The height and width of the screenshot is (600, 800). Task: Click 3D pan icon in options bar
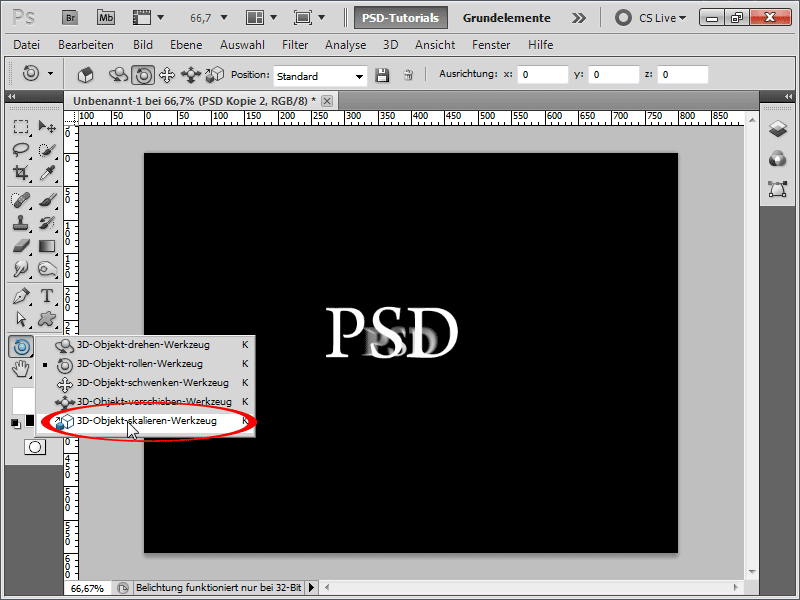[167, 75]
